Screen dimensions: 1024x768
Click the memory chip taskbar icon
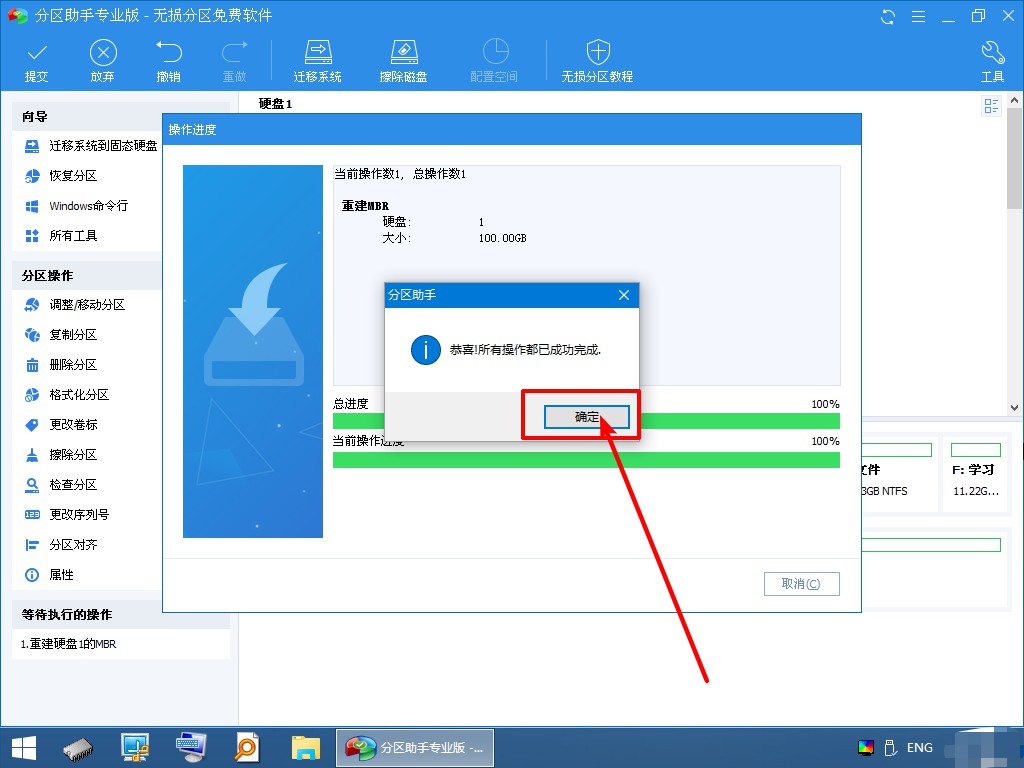pyautogui.click(x=78, y=748)
